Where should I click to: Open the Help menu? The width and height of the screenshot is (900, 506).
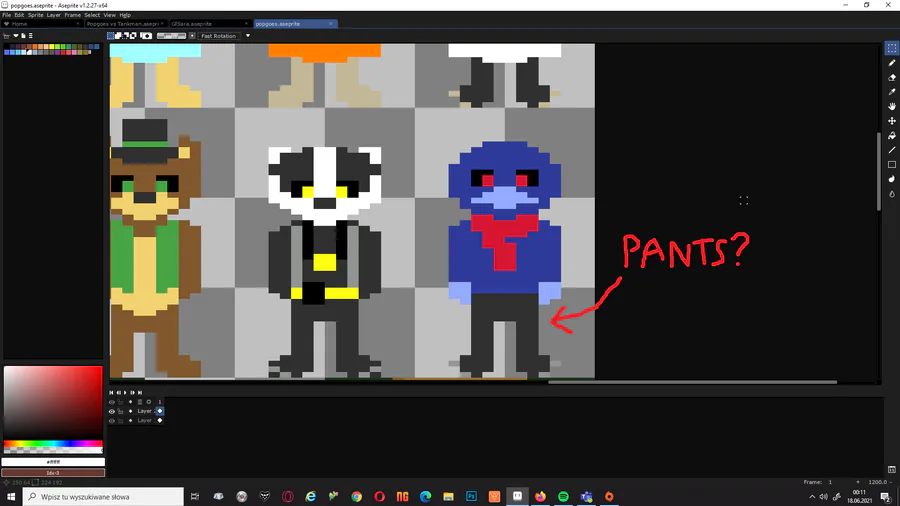pyautogui.click(x=125, y=15)
